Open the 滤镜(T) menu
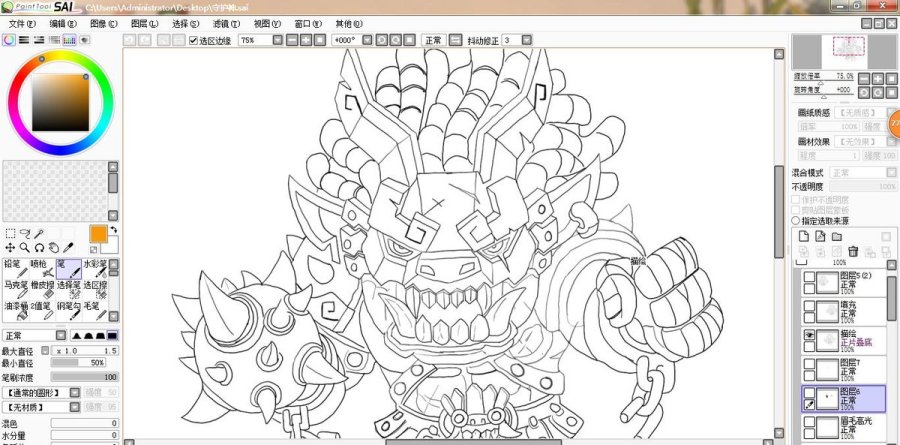Viewport: 900px width, 445px height. (226, 24)
